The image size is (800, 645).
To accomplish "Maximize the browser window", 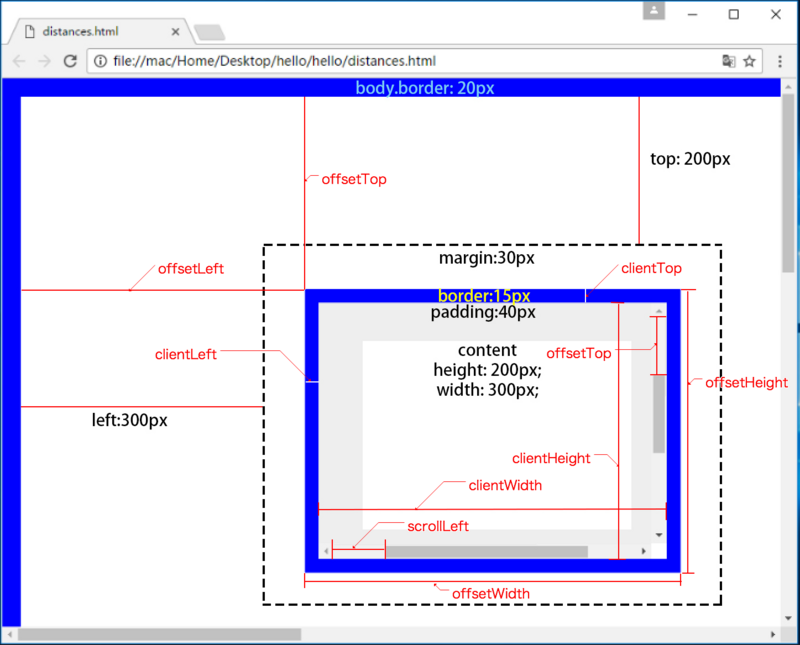I will [x=734, y=15].
